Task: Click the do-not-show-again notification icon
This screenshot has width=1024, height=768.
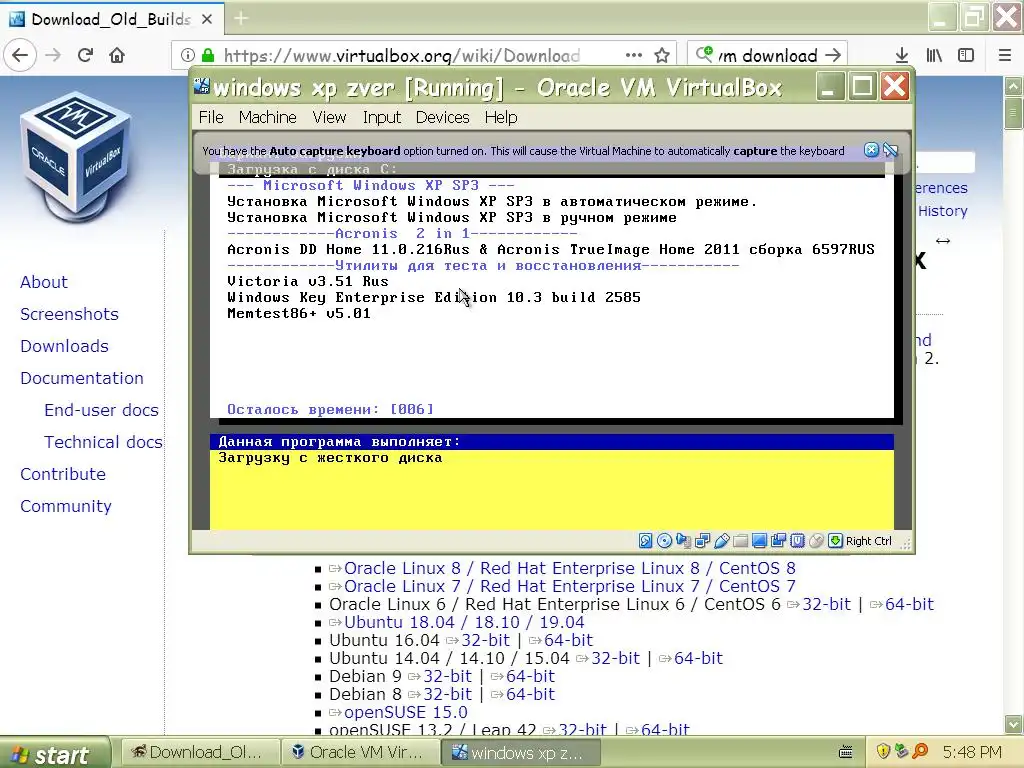Action: tap(890, 150)
